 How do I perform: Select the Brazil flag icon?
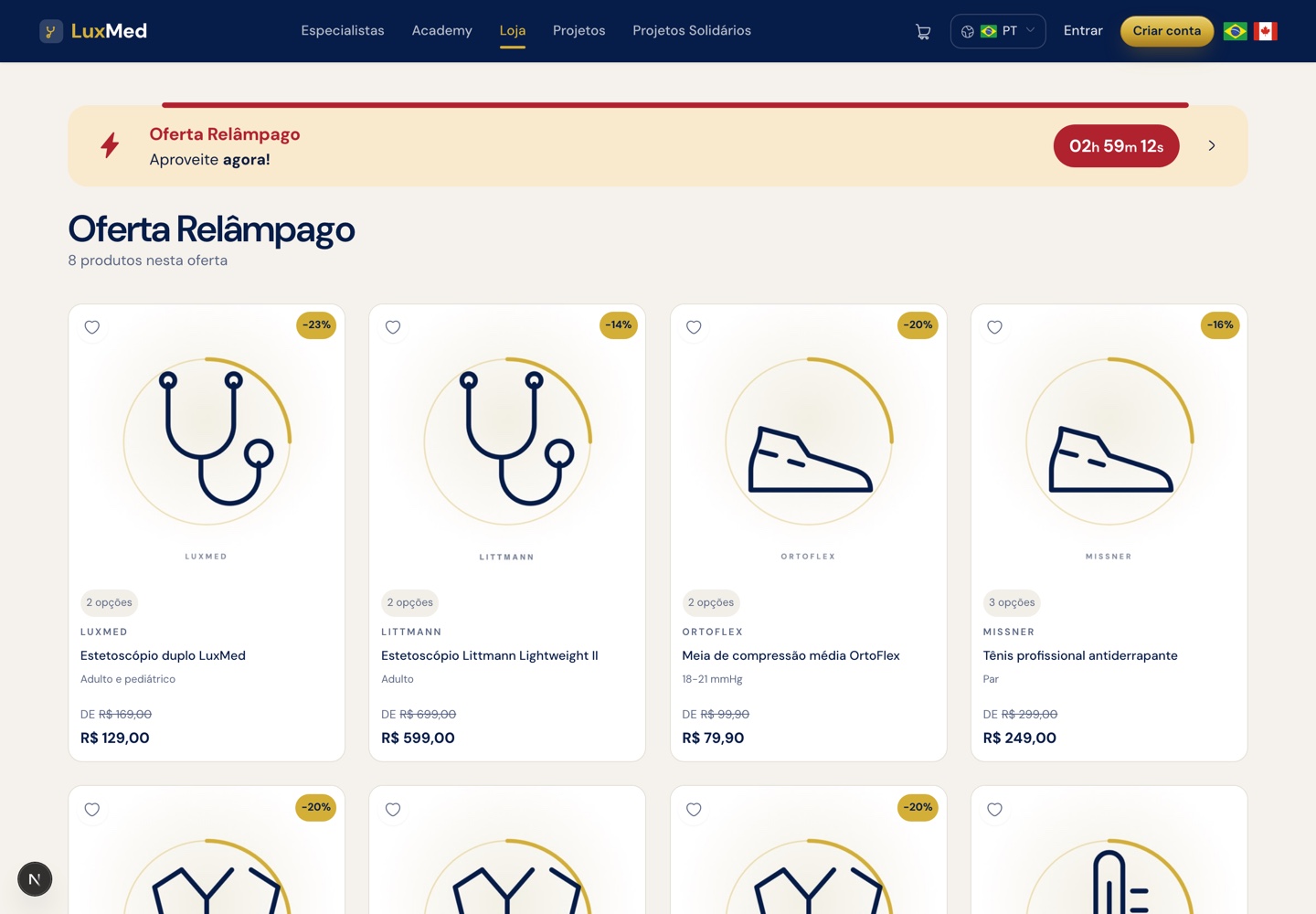(x=1235, y=31)
